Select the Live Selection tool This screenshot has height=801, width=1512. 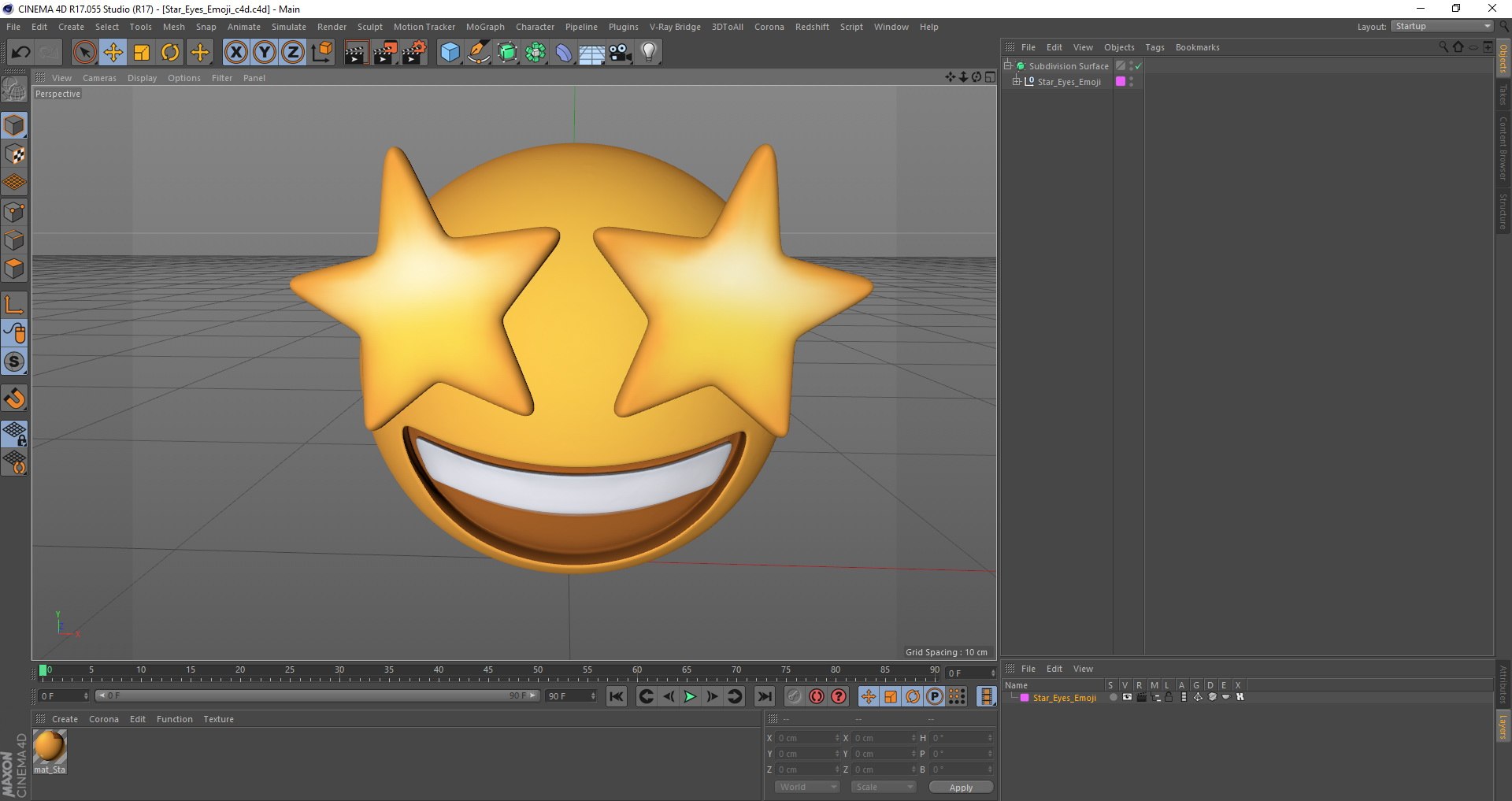coord(84,53)
